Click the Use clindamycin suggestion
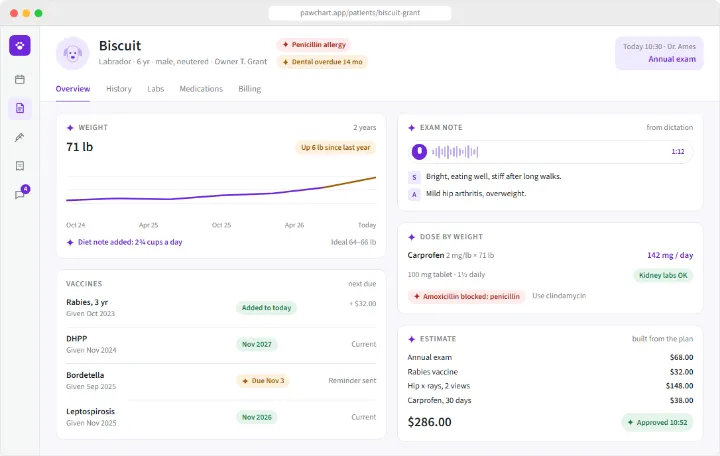Image resolution: width=720 pixels, height=456 pixels. click(559, 296)
